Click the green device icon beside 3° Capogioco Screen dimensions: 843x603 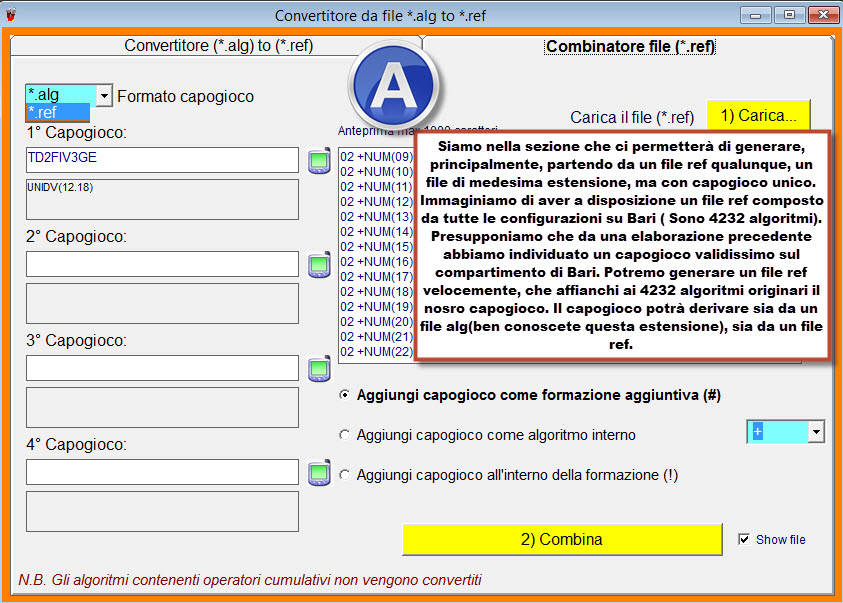click(x=319, y=368)
